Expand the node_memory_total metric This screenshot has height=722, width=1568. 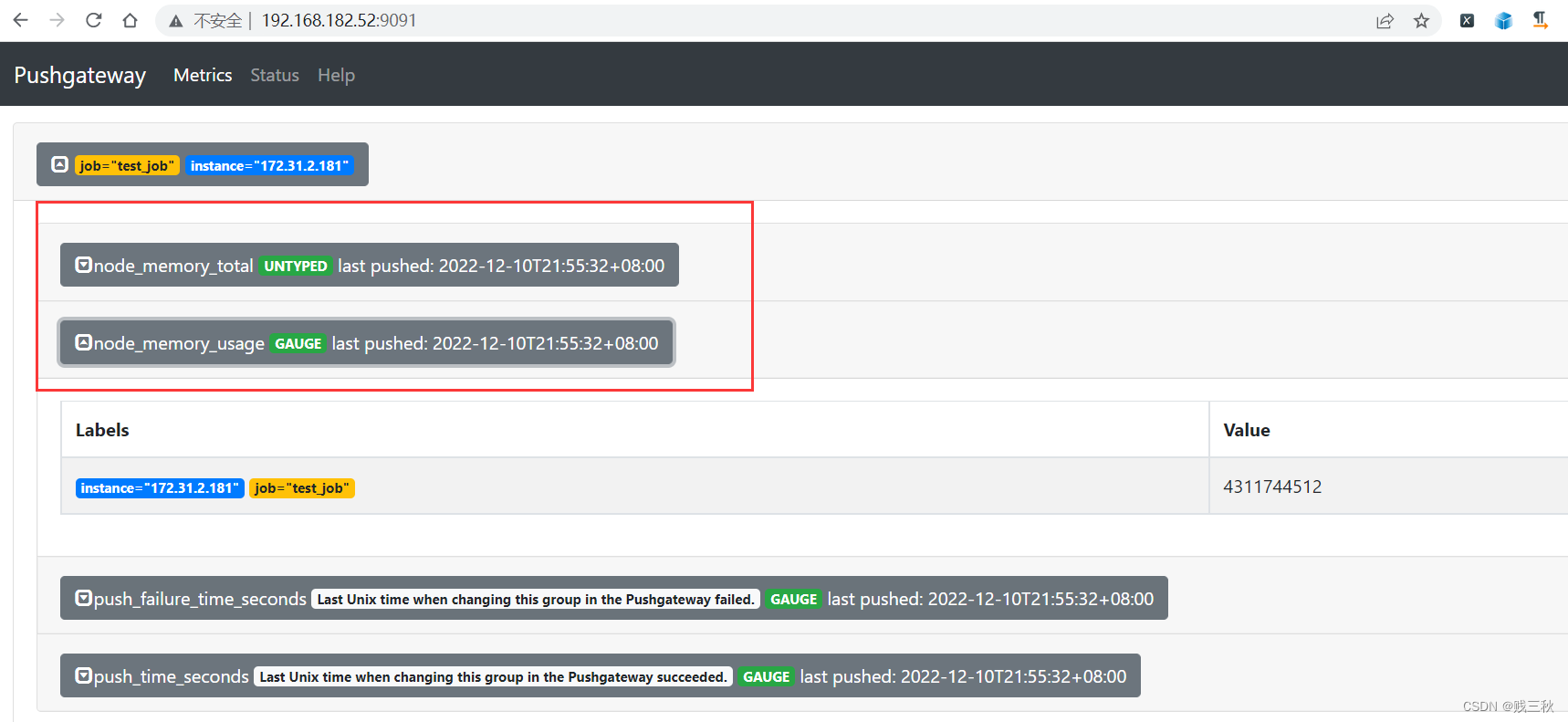pyautogui.click(x=370, y=265)
